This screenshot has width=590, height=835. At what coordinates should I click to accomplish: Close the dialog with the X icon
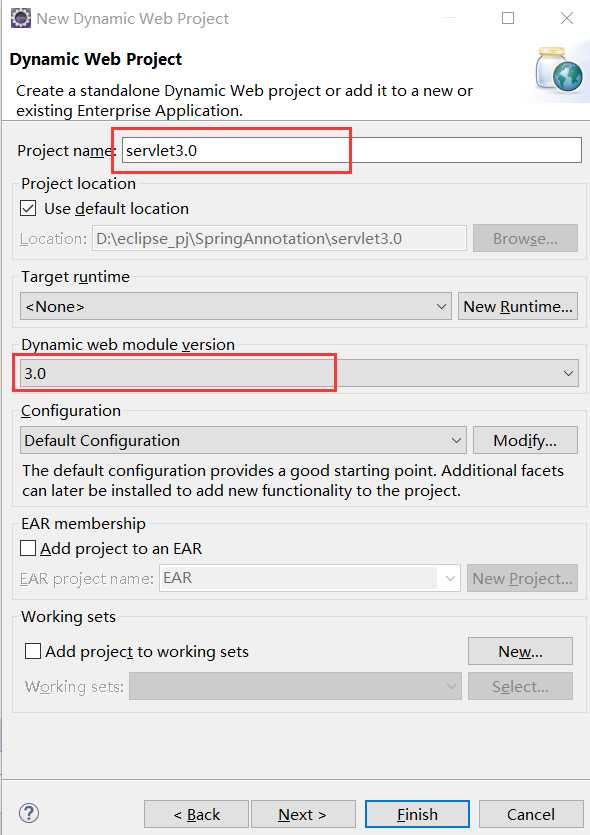[x=567, y=18]
